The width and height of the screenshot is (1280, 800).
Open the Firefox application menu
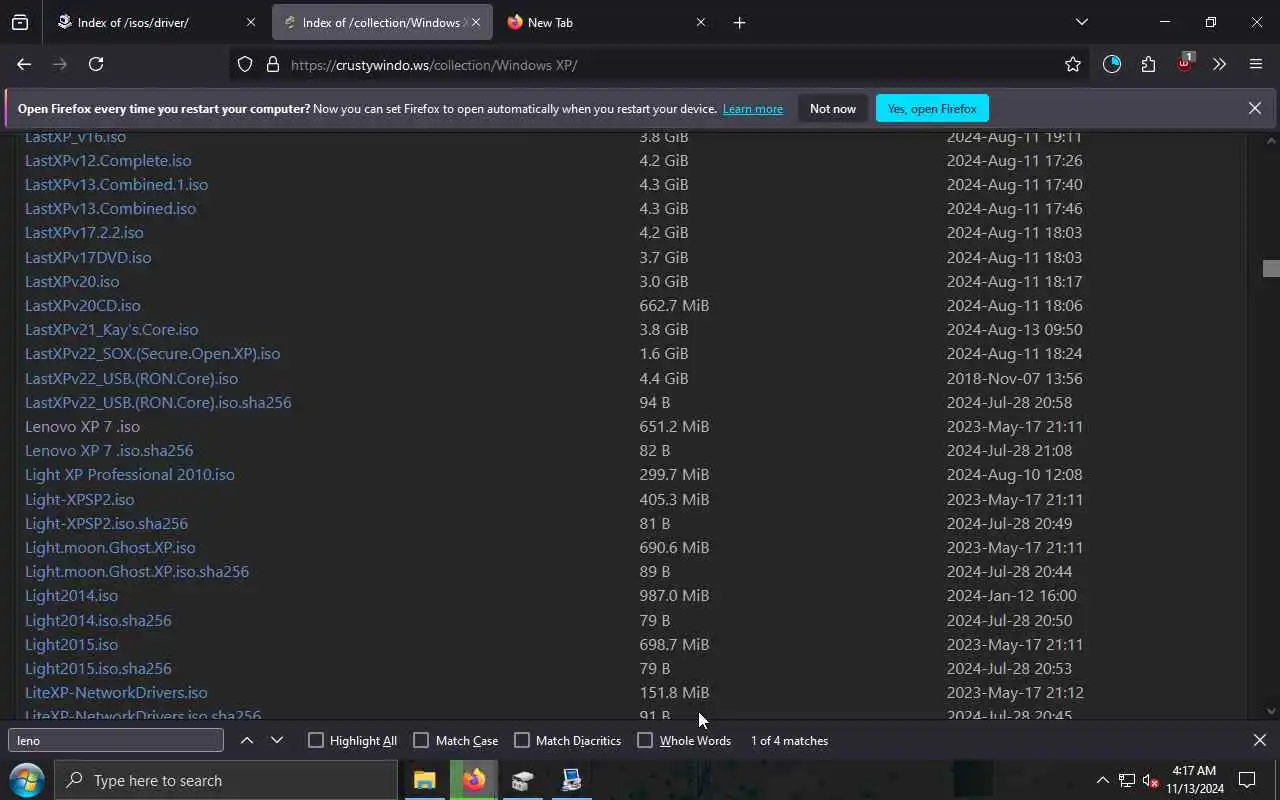(x=1256, y=64)
